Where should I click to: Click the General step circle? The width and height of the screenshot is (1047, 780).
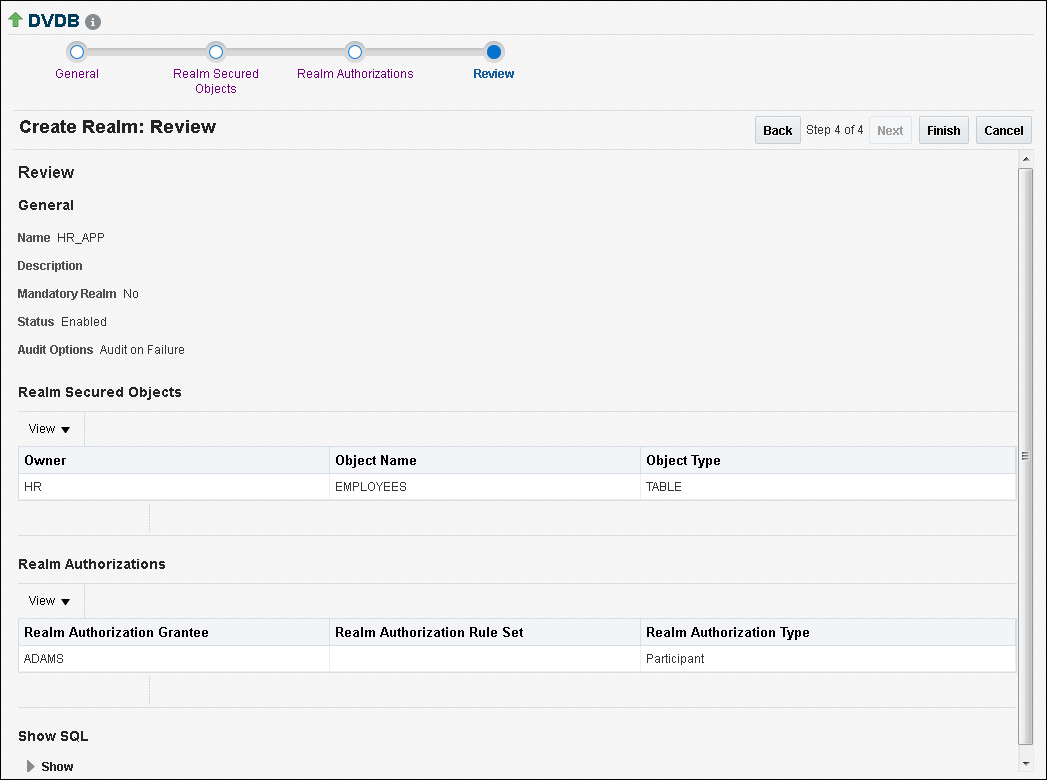pyautogui.click(x=77, y=52)
